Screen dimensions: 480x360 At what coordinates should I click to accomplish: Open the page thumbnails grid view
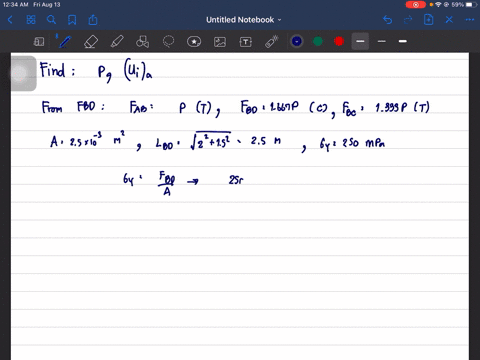tap(31, 20)
